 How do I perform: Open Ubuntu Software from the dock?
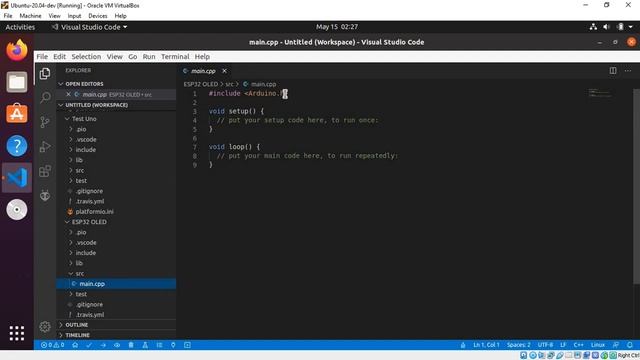point(17,114)
